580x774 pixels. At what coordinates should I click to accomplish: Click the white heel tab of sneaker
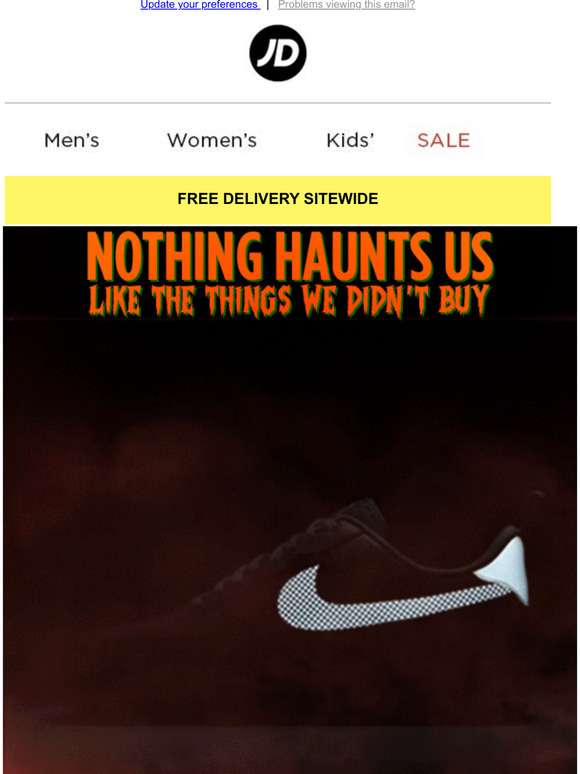[x=503, y=570]
